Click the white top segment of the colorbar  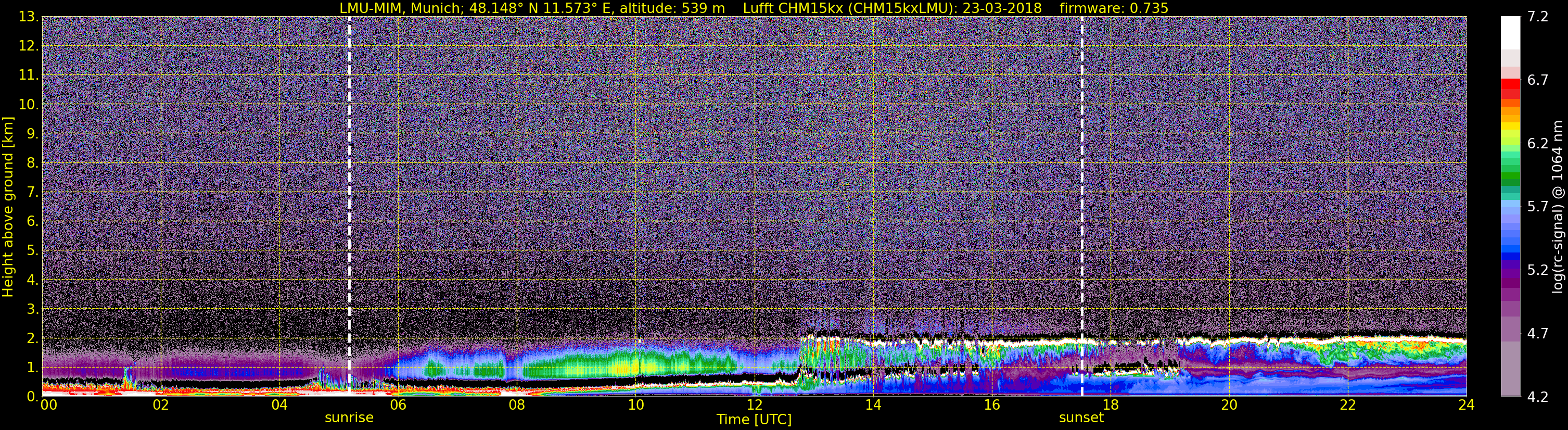(1510, 32)
